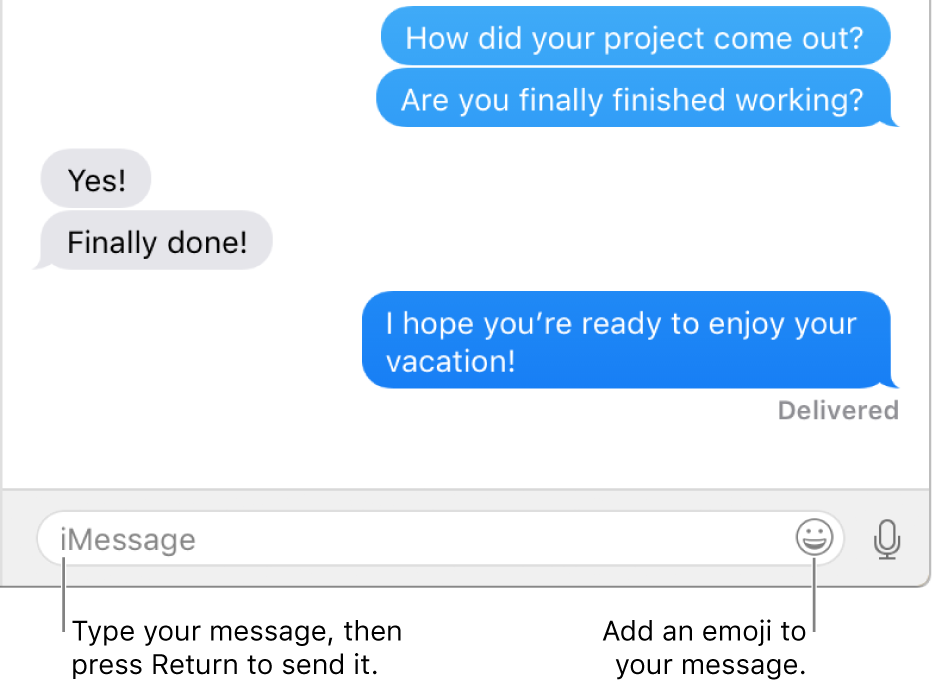The width and height of the screenshot is (934, 686).
Task: Open the emoji picker smiley icon
Action: (814, 537)
